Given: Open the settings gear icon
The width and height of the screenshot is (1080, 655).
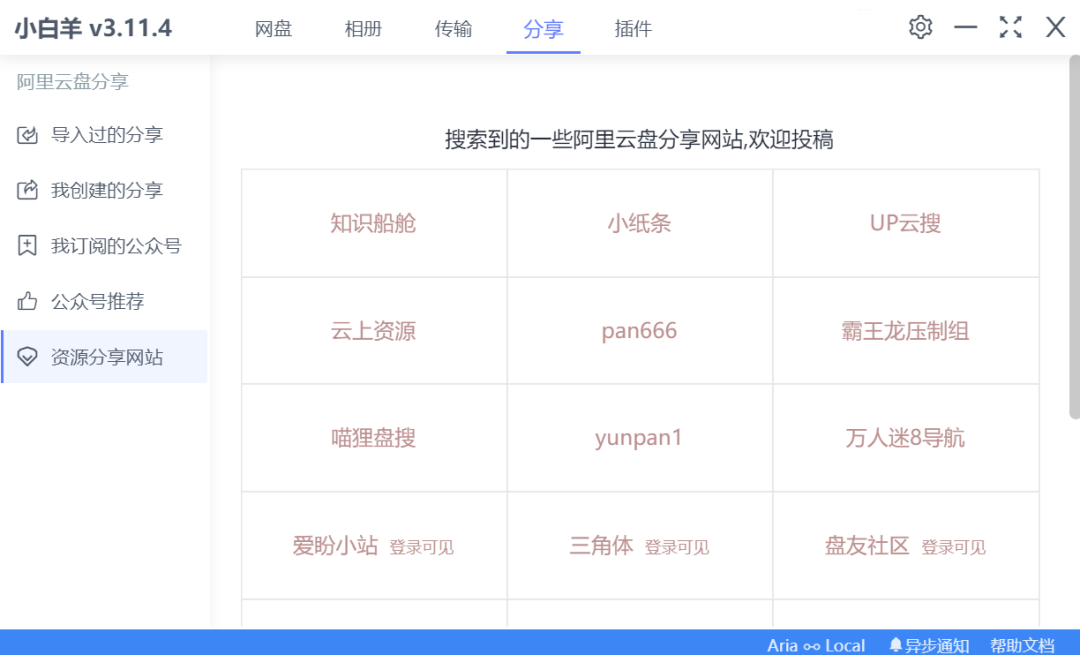Looking at the screenshot, I should (920, 28).
